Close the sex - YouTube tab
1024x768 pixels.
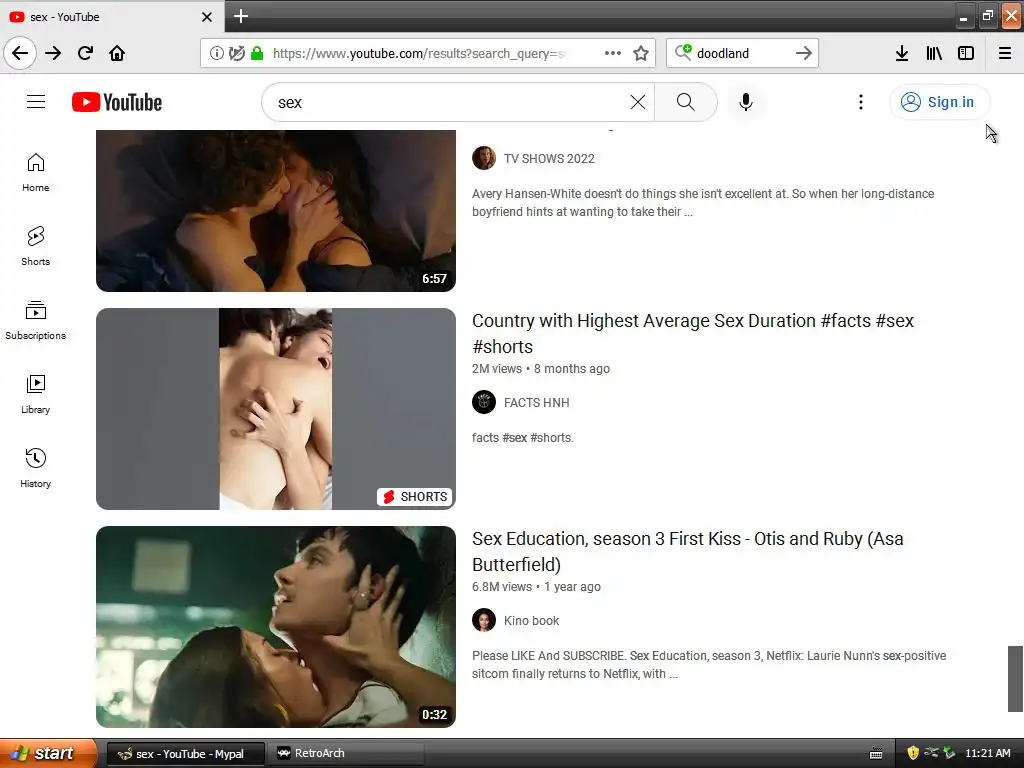(x=207, y=17)
